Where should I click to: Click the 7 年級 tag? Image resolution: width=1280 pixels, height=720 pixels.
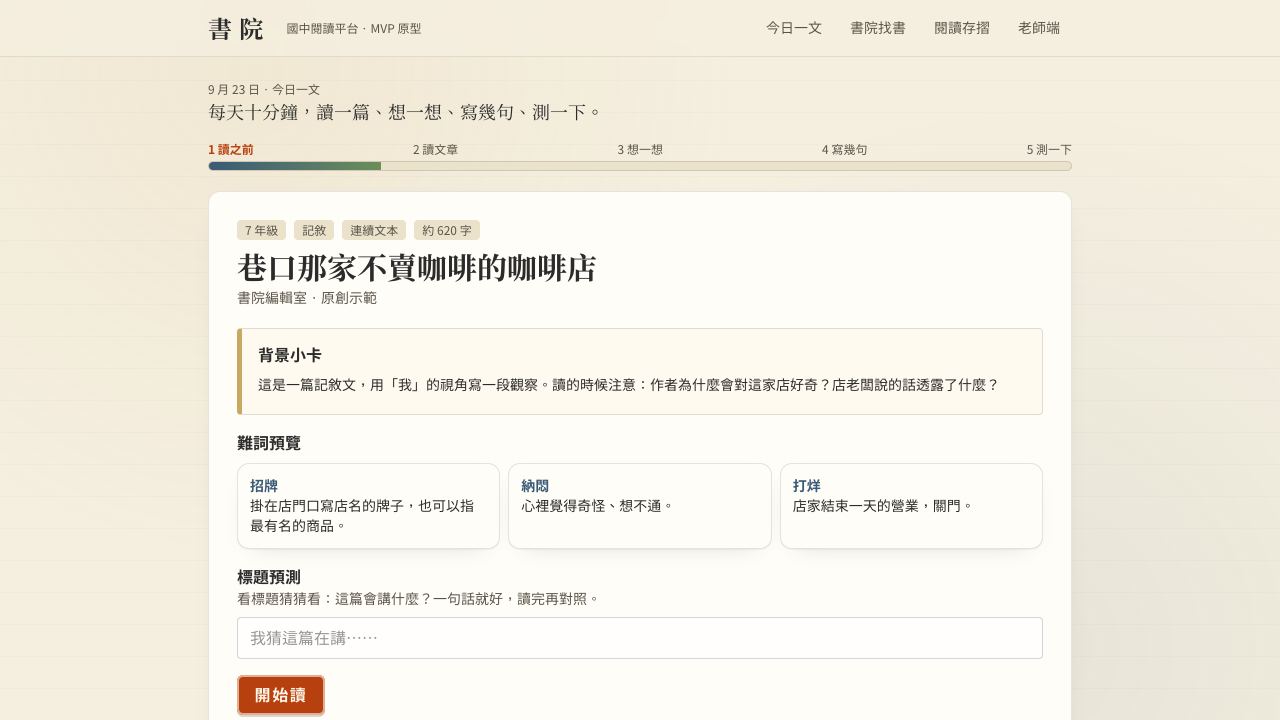pyautogui.click(x=261, y=230)
